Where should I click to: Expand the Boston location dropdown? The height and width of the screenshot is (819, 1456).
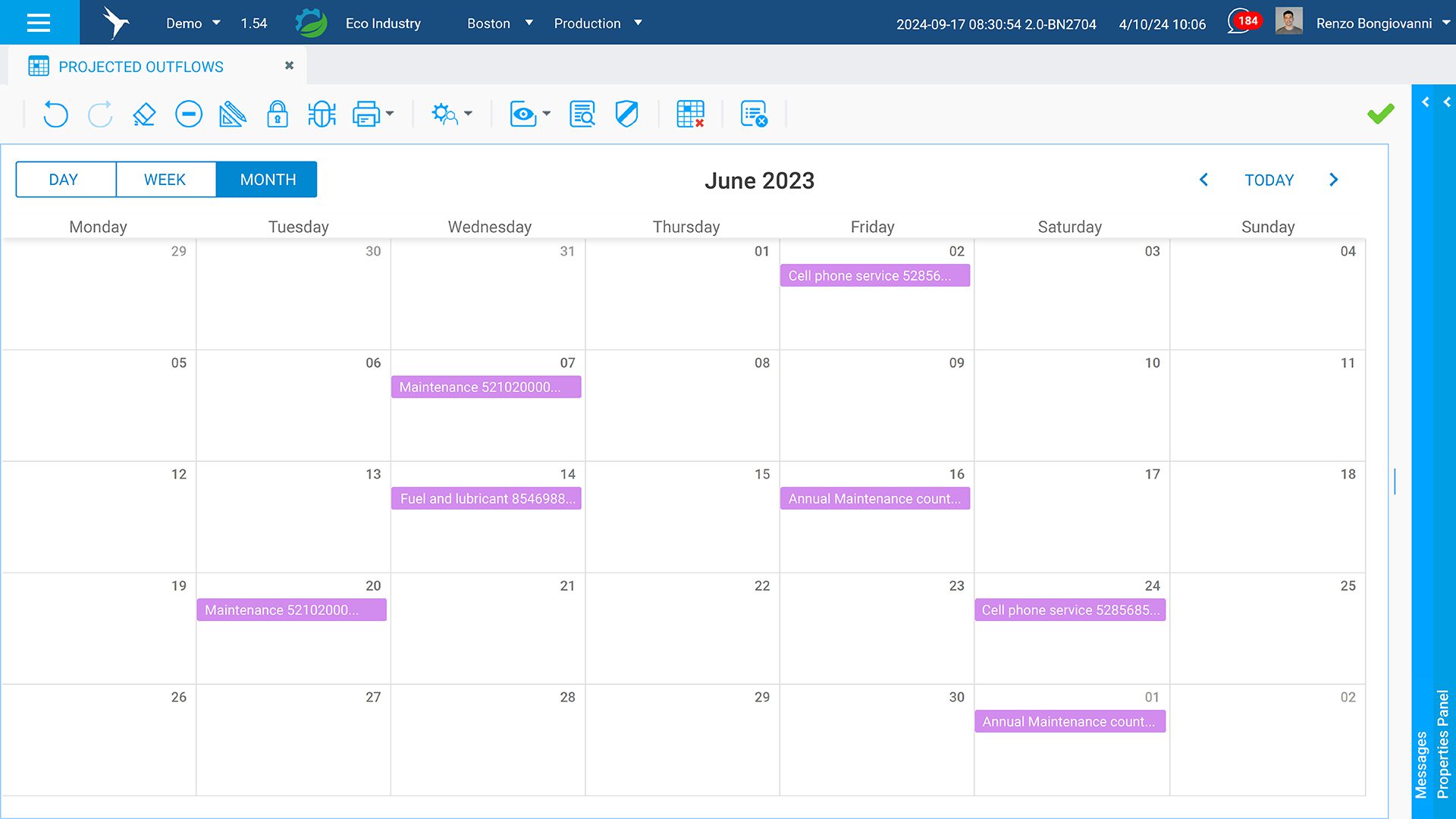[529, 23]
